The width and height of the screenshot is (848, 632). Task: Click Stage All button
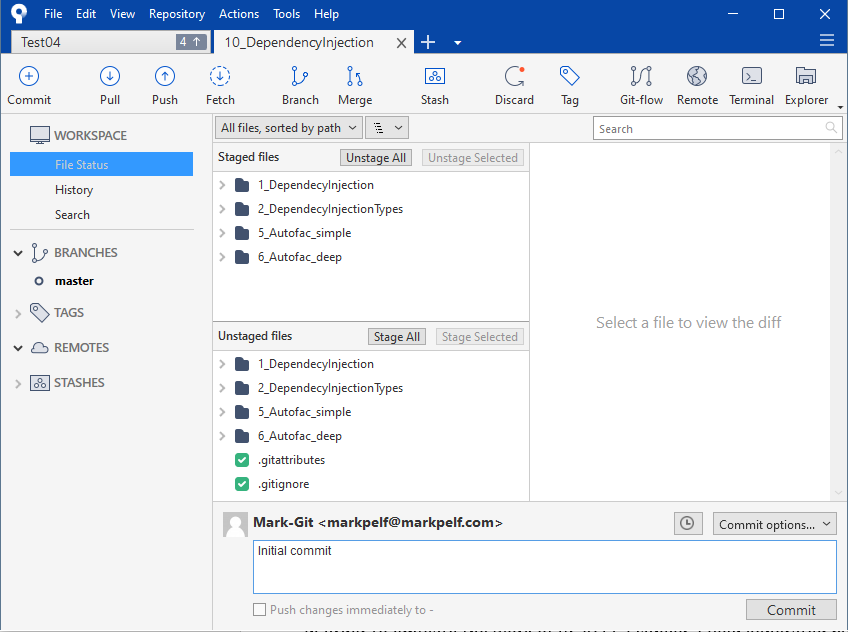(x=396, y=336)
